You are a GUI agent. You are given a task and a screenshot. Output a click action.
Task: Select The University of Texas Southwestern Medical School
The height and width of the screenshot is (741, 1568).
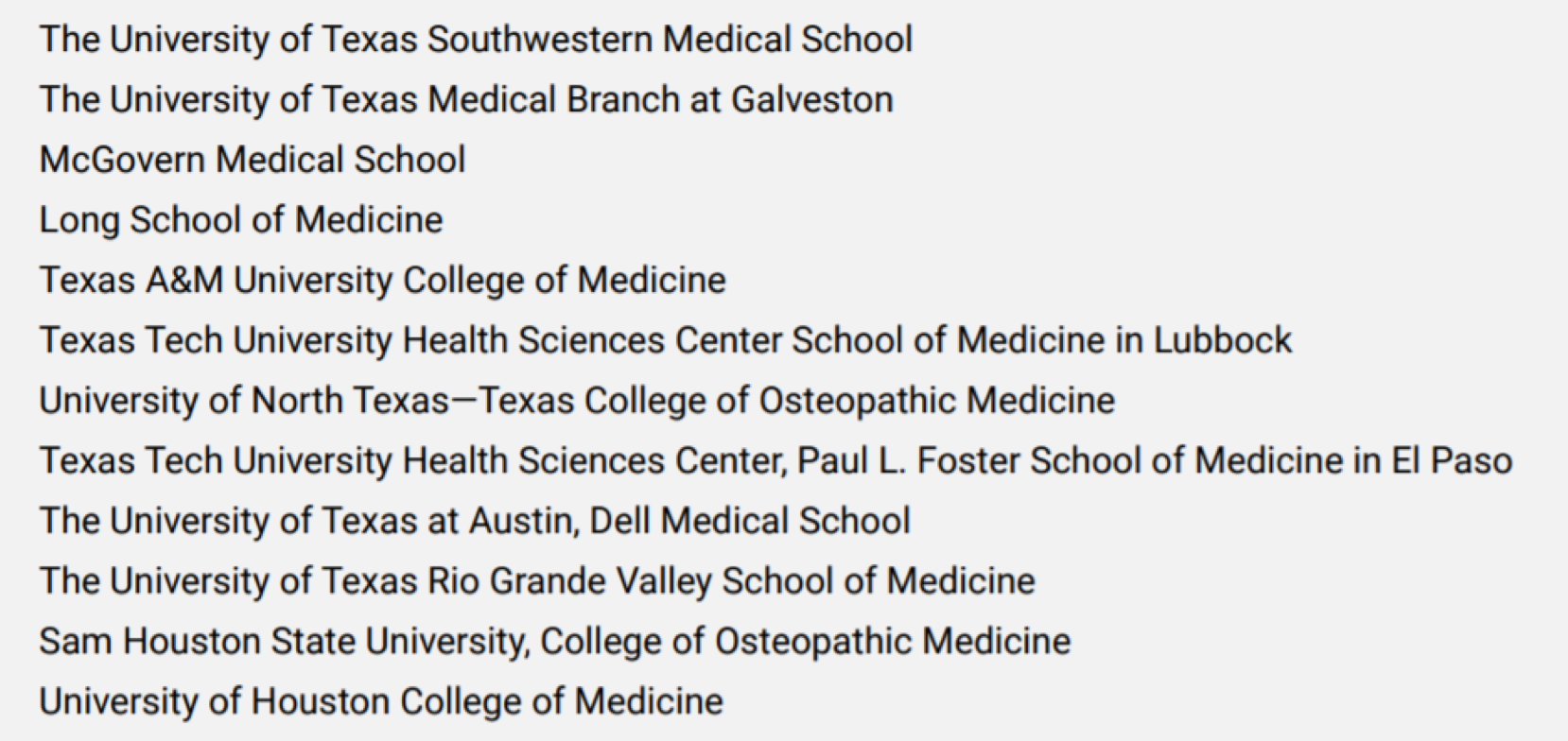pyautogui.click(x=476, y=40)
